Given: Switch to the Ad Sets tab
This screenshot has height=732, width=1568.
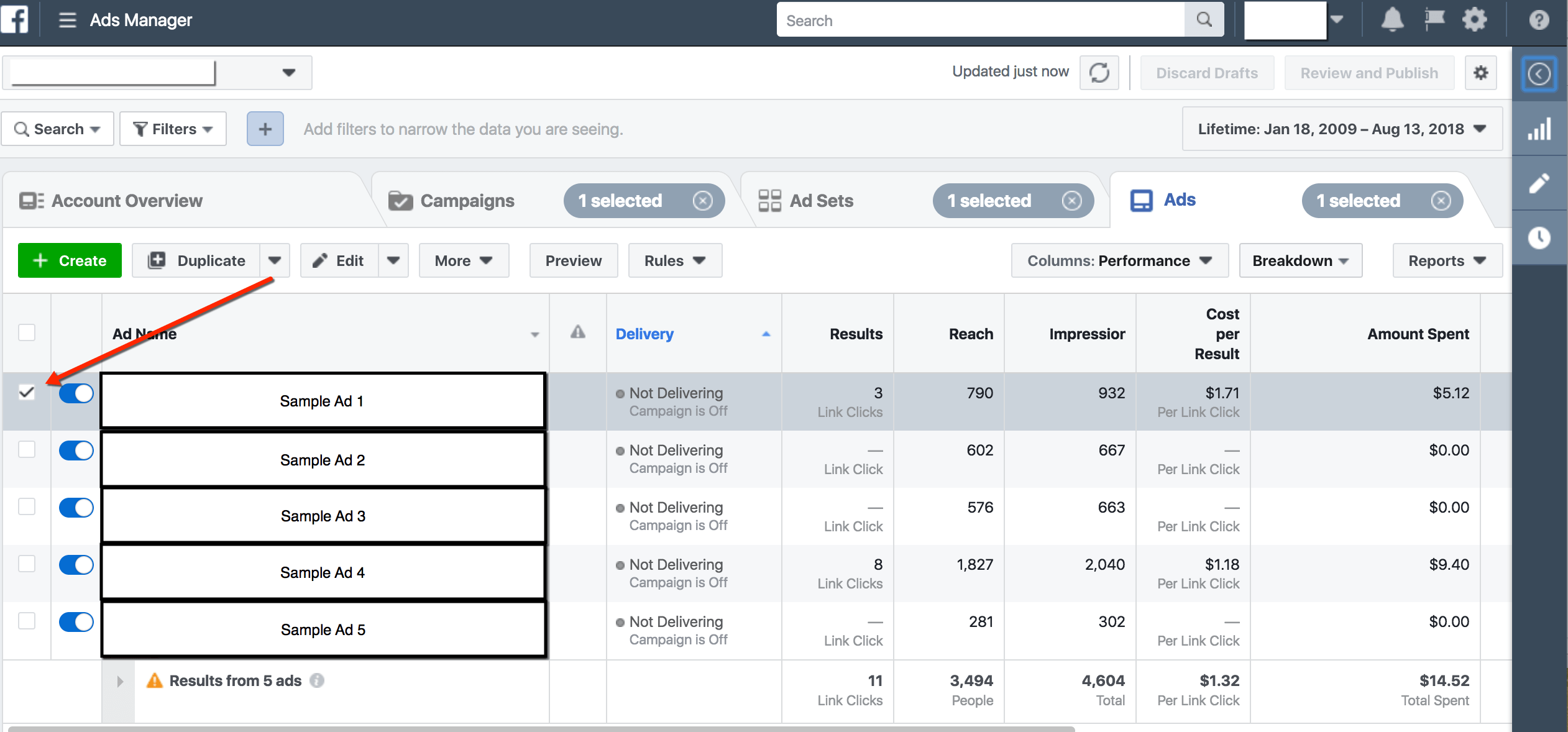Looking at the screenshot, I should pos(820,200).
